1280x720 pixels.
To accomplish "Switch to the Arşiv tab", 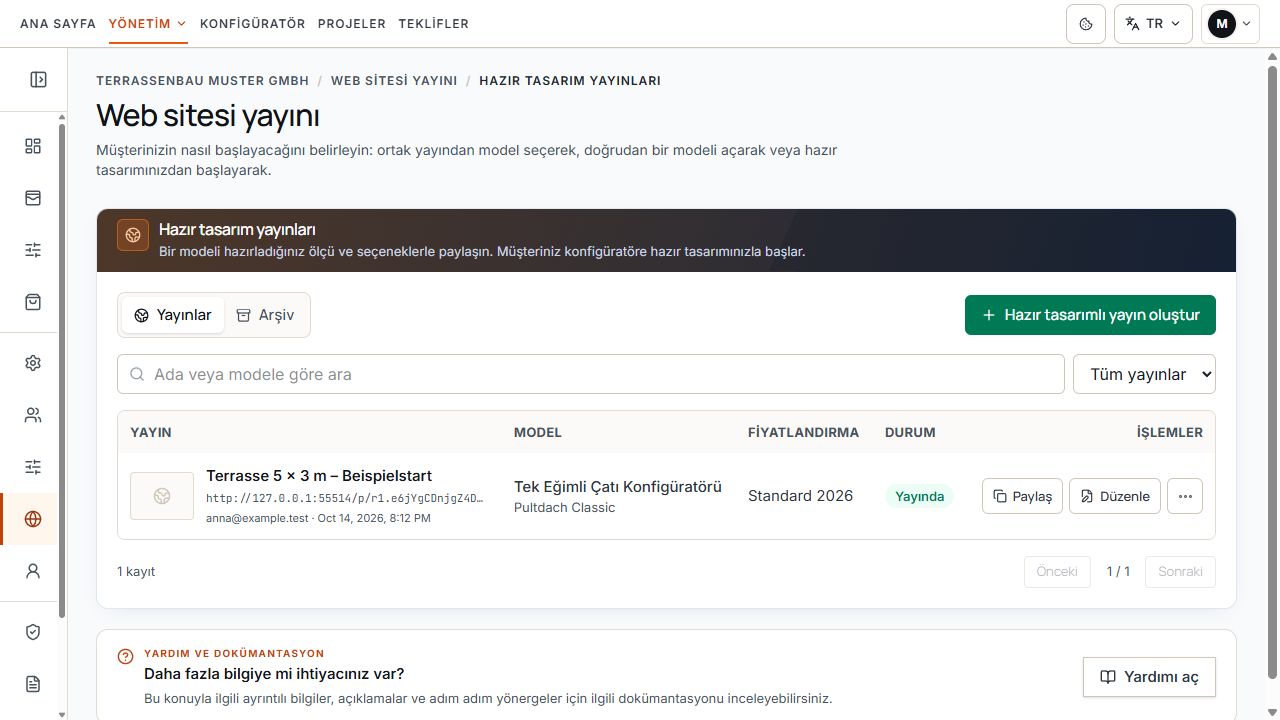I will click(265, 315).
